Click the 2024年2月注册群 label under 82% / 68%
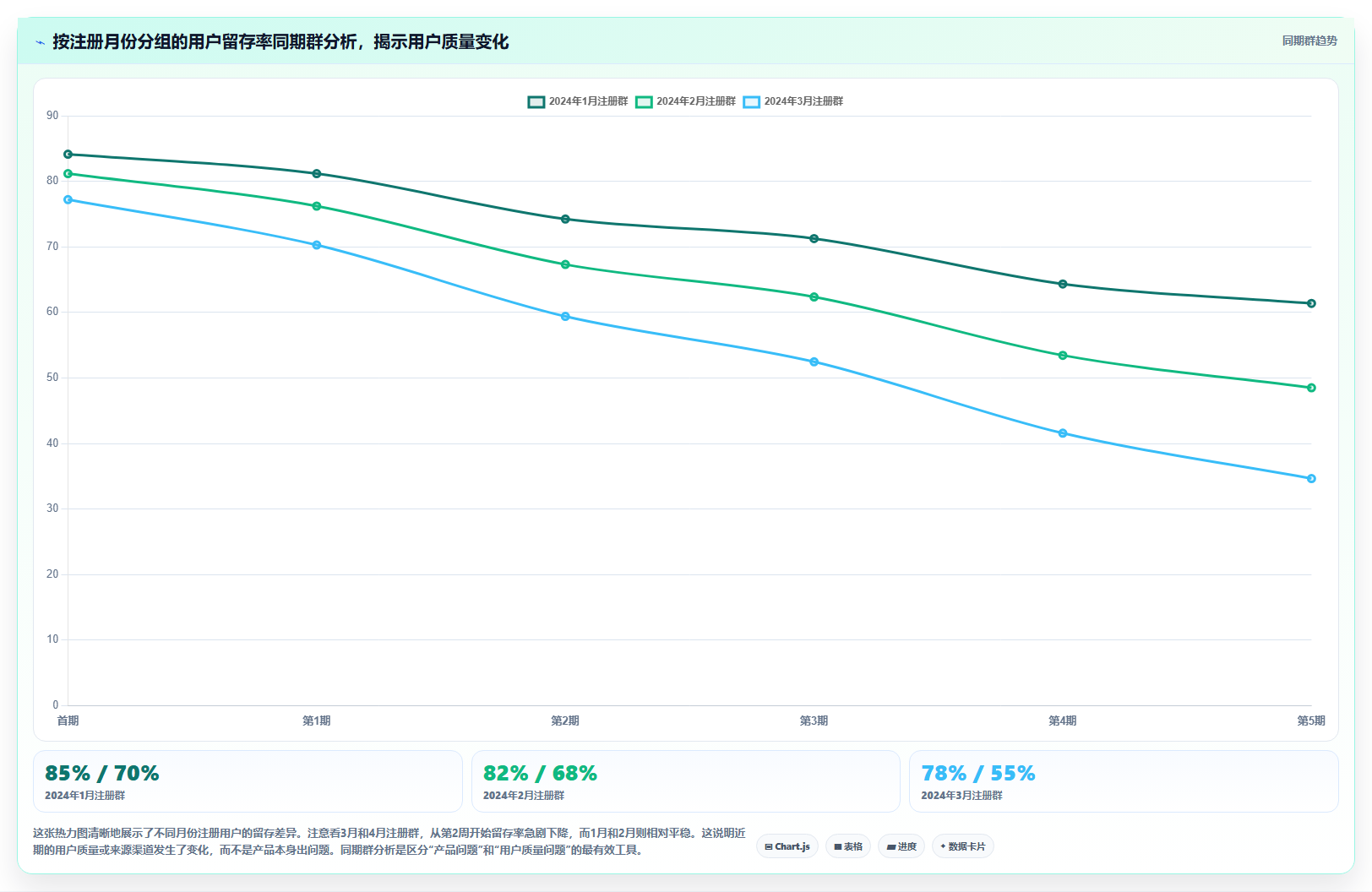Screen dimensions: 1372x892 tap(524, 796)
